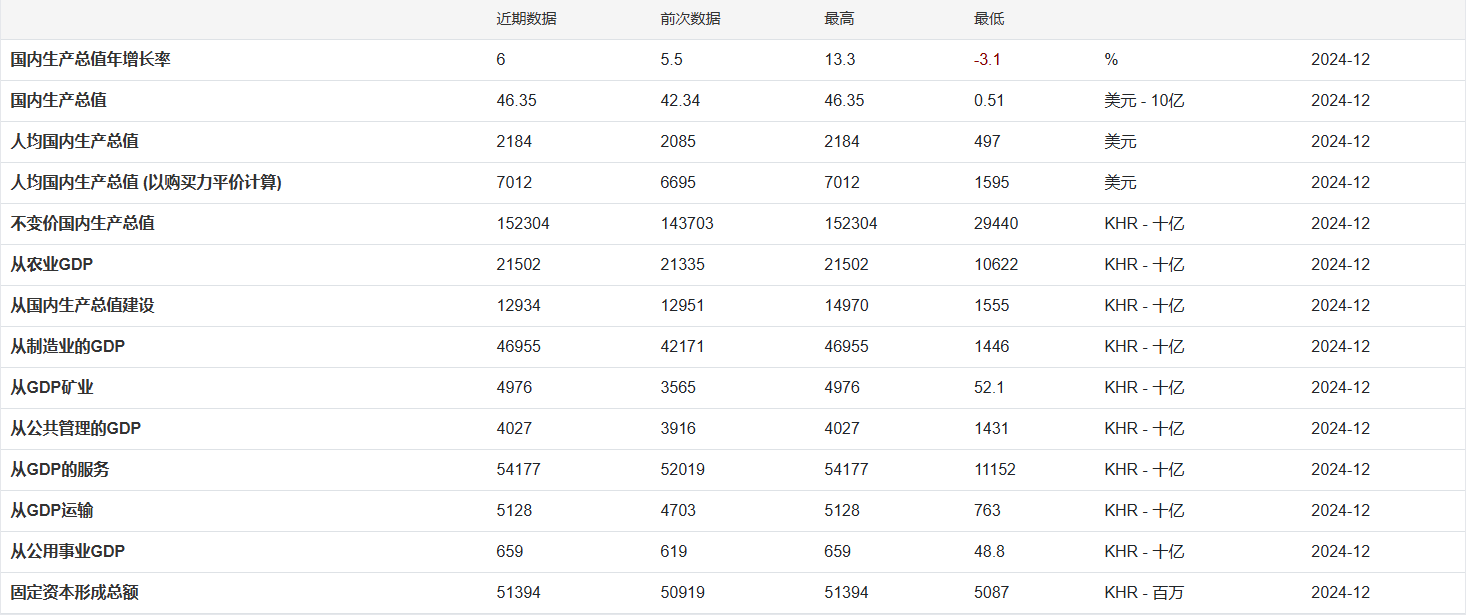Click the 固定资本形成总额 link
This screenshot has width=1468, height=615.
[x=74, y=593]
